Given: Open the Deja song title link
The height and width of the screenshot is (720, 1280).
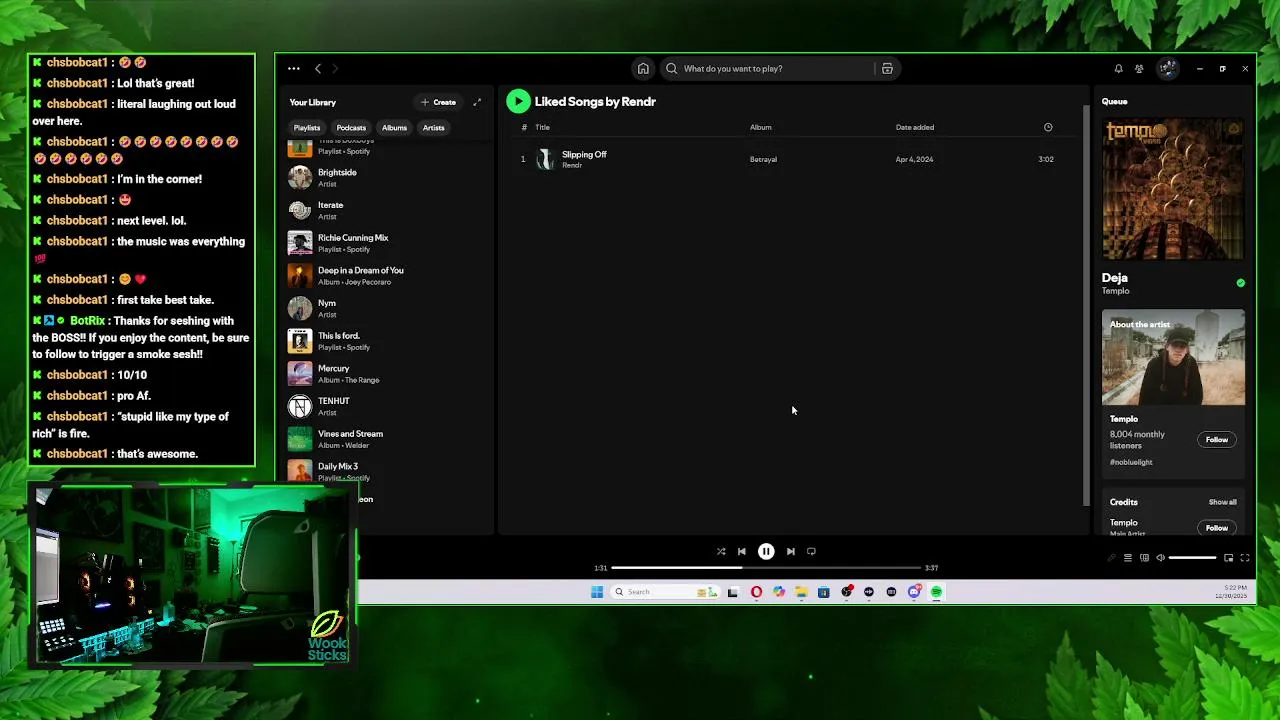Looking at the screenshot, I should pyautogui.click(x=1115, y=278).
